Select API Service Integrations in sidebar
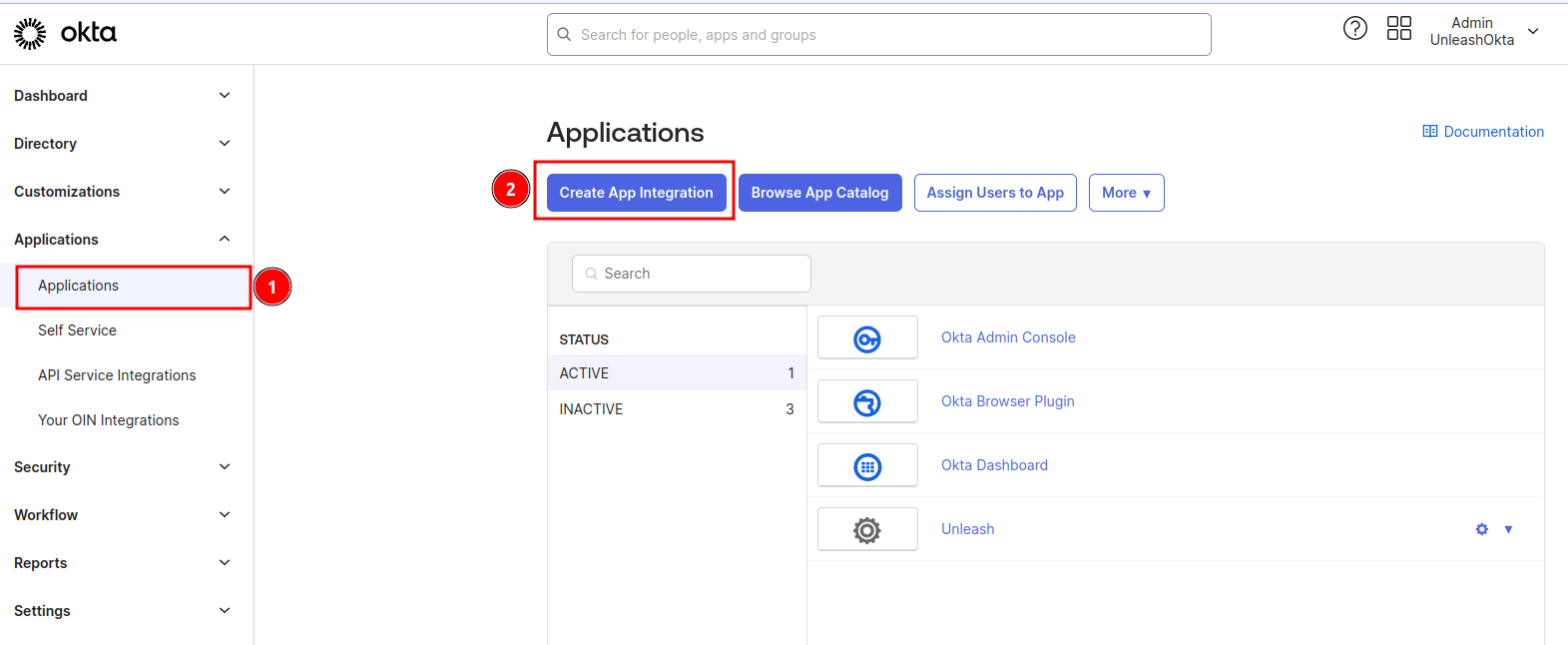Viewport: 1568px width, 645px height. [x=117, y=375]
